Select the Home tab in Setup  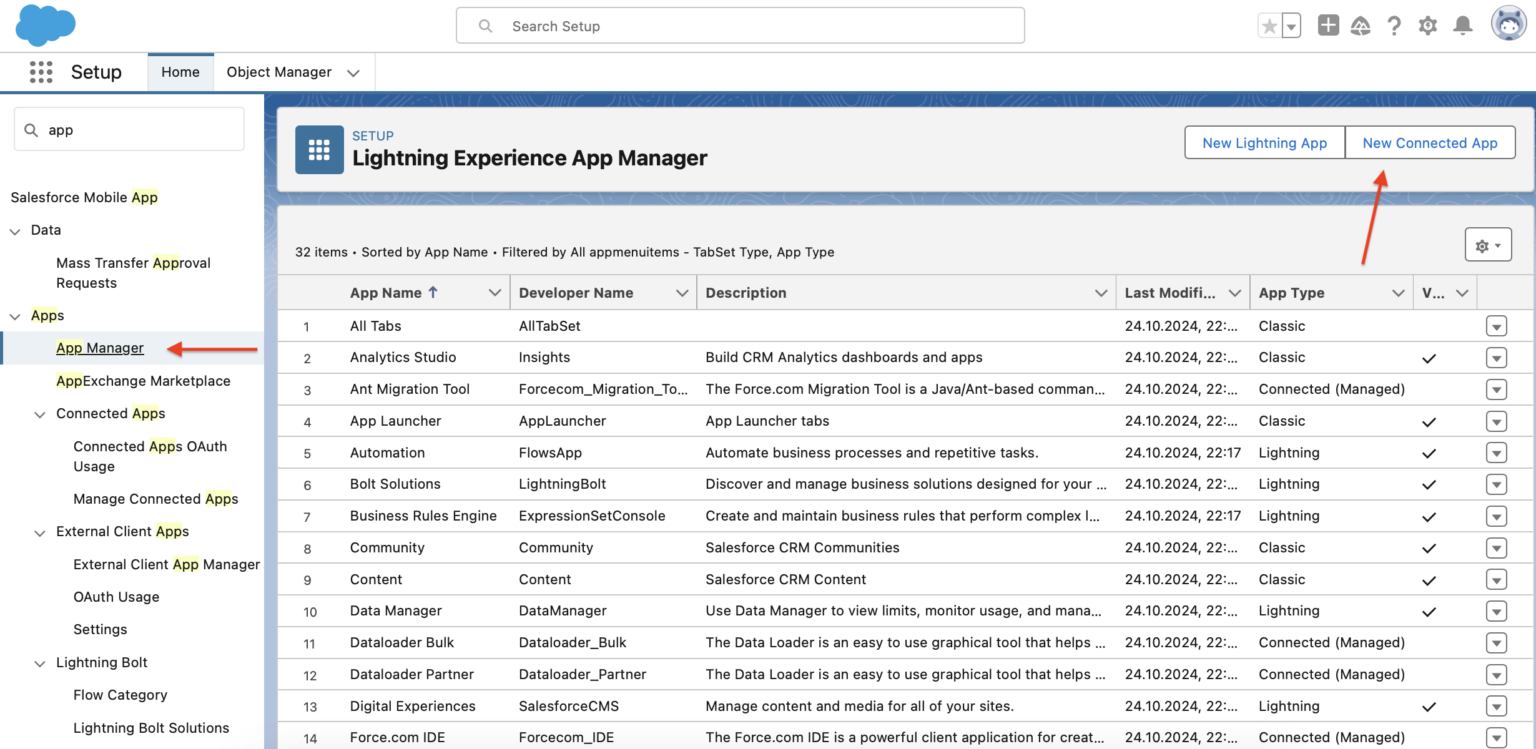[180, 72]
